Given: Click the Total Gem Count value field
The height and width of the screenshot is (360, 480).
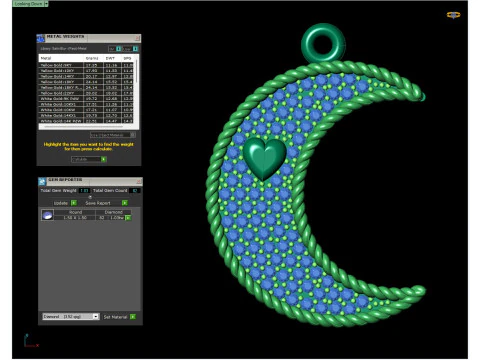Looking at the screenshot, I should tap(135, 191).
